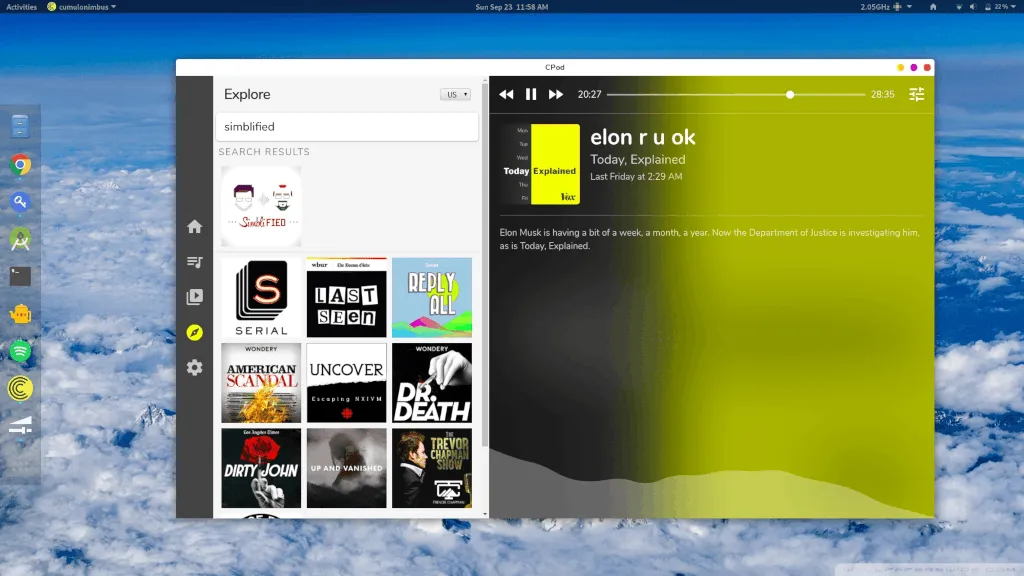The image size is (1024, 576).
Task: Launch Google Chrome from the dock
Action: click(21, 165)
